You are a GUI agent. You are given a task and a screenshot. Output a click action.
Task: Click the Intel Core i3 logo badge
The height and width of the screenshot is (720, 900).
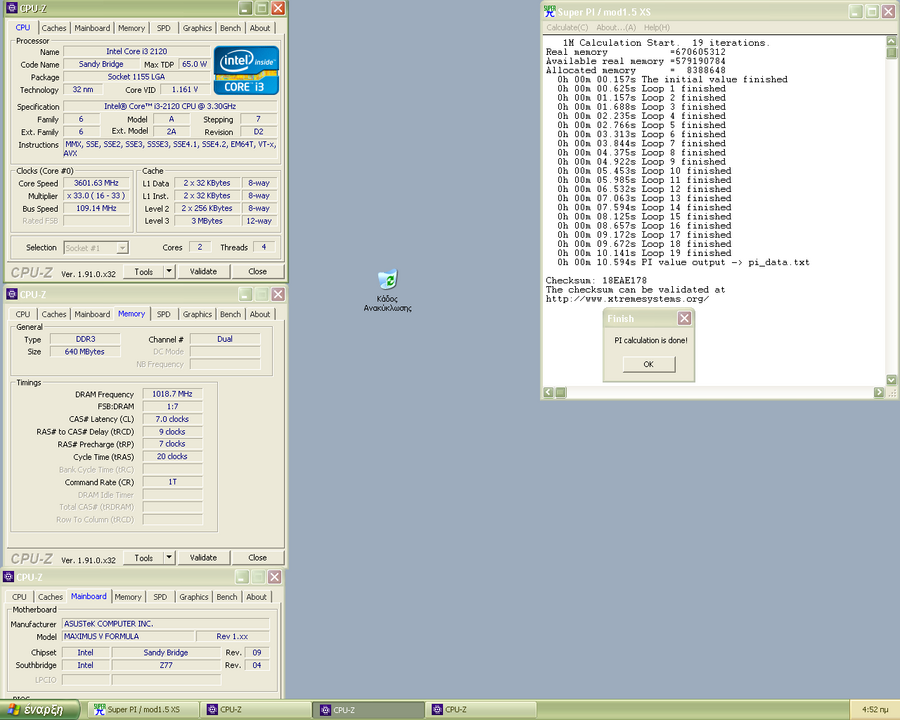click(x=246, y=71)
